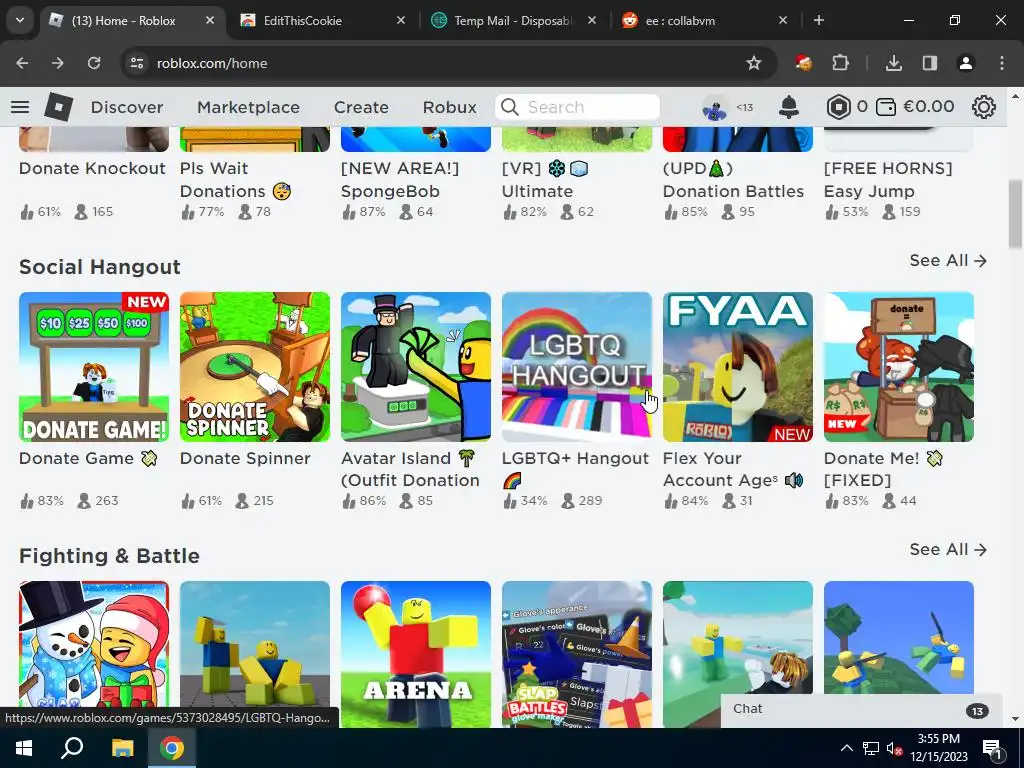Screen dimensions: 1024x768
Task: Open the Donate Game thumbnail
Action: click(x=94, y=367)
